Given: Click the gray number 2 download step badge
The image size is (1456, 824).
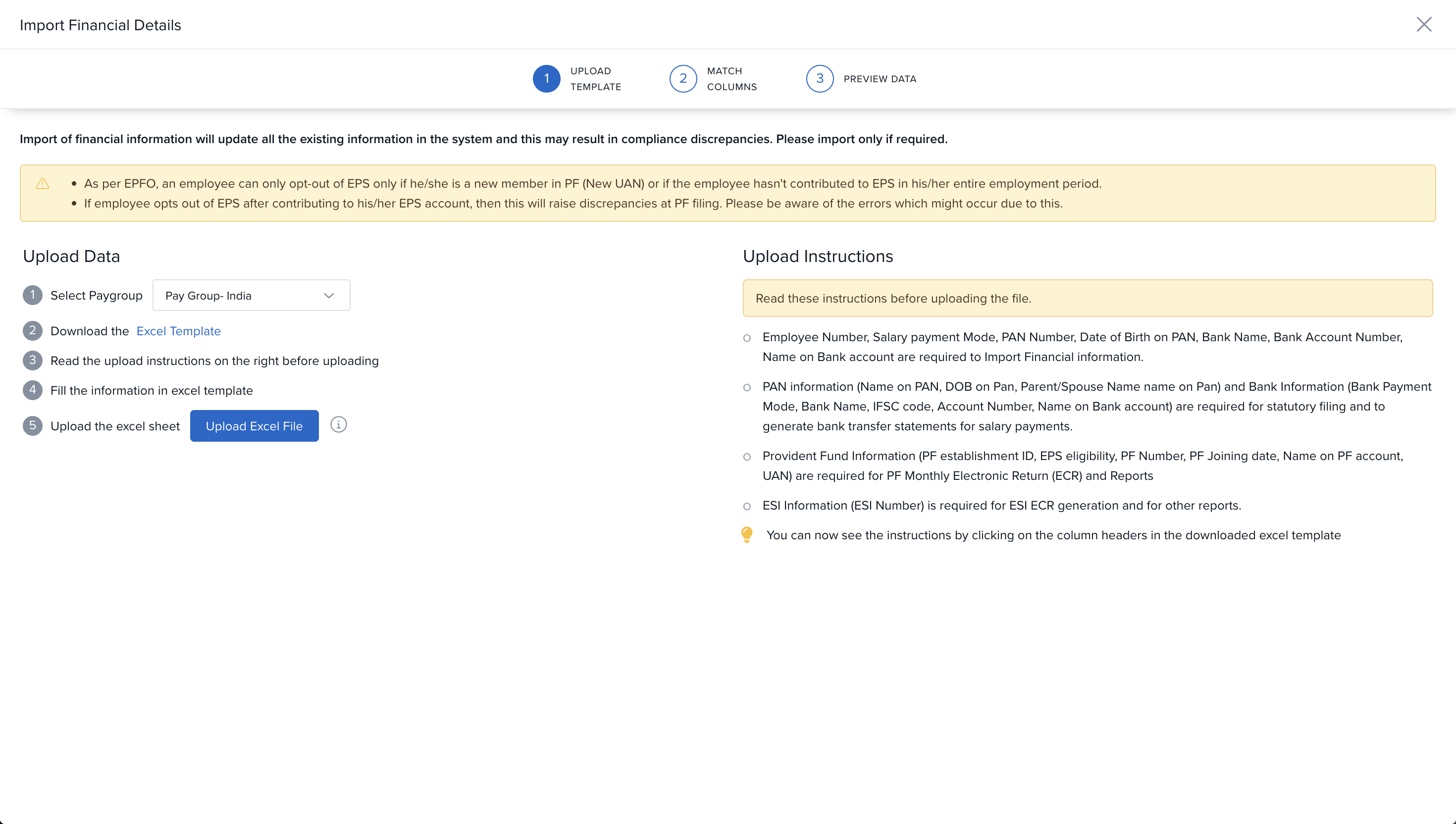Looking at the screenshot, I should 32,330.
